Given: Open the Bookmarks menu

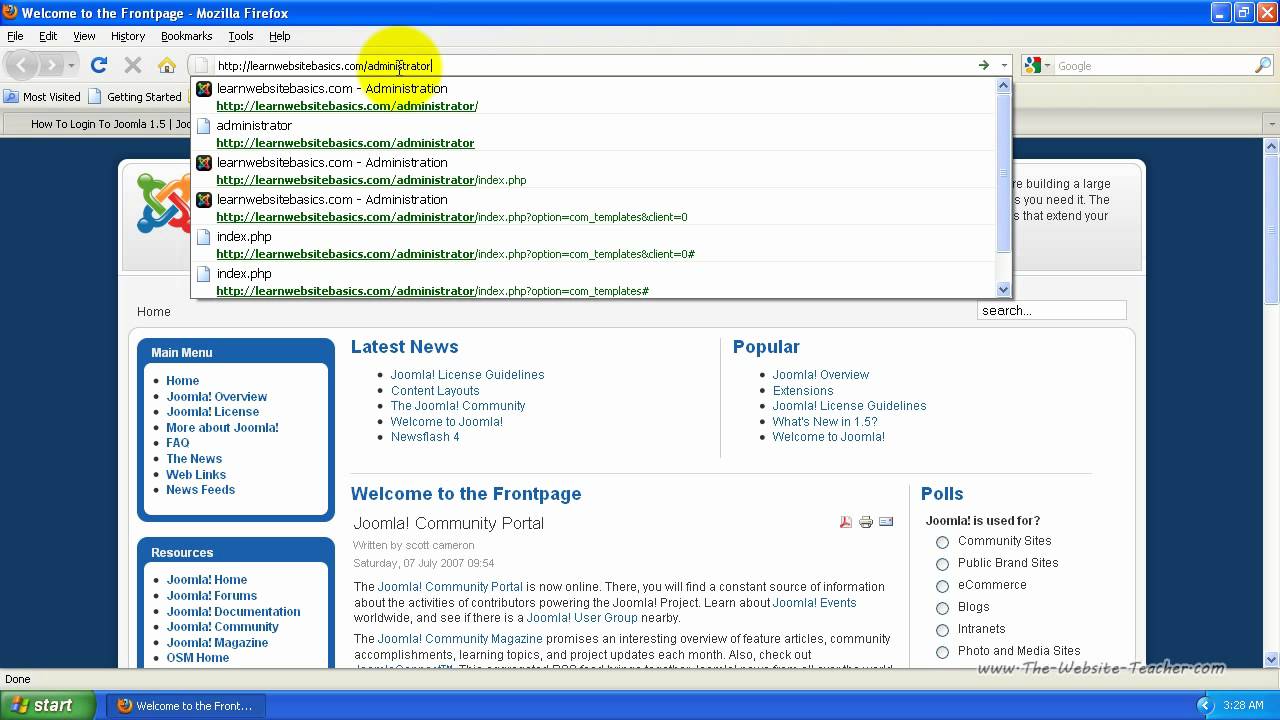Looking at the screenshot, I should [x=186, y=36].
